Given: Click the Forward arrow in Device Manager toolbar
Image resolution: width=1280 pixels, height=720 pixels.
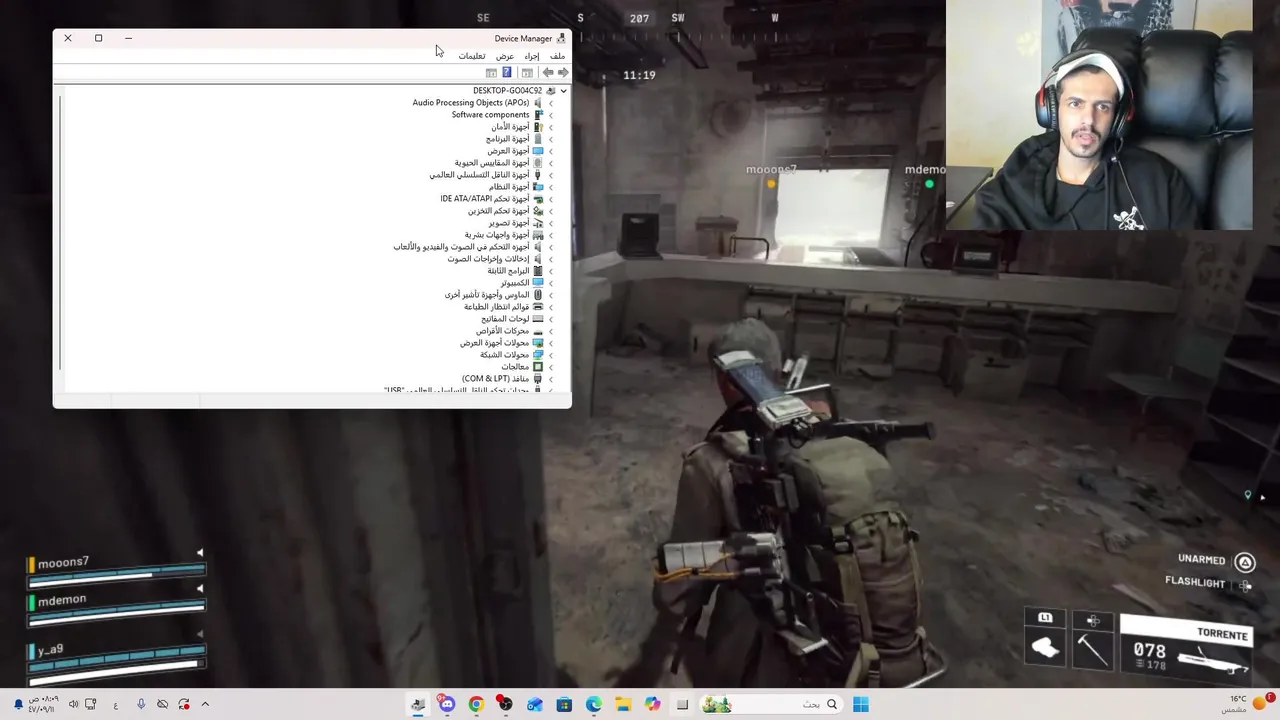Looking at the screenshot, I should 563,73.
